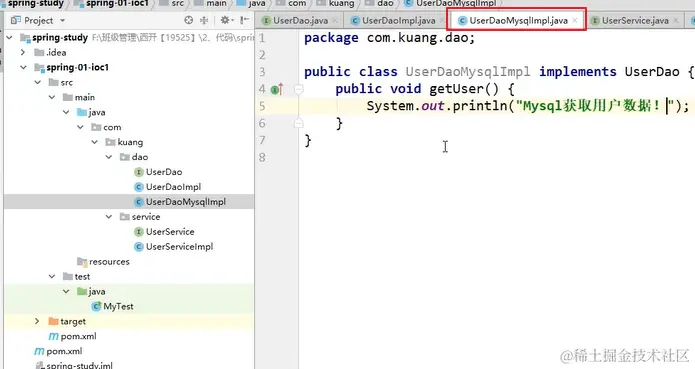This screenshot has height=369, width=695.
Task: Click the green string "Mysql获取用户数据！"
Action: point(595,106)
